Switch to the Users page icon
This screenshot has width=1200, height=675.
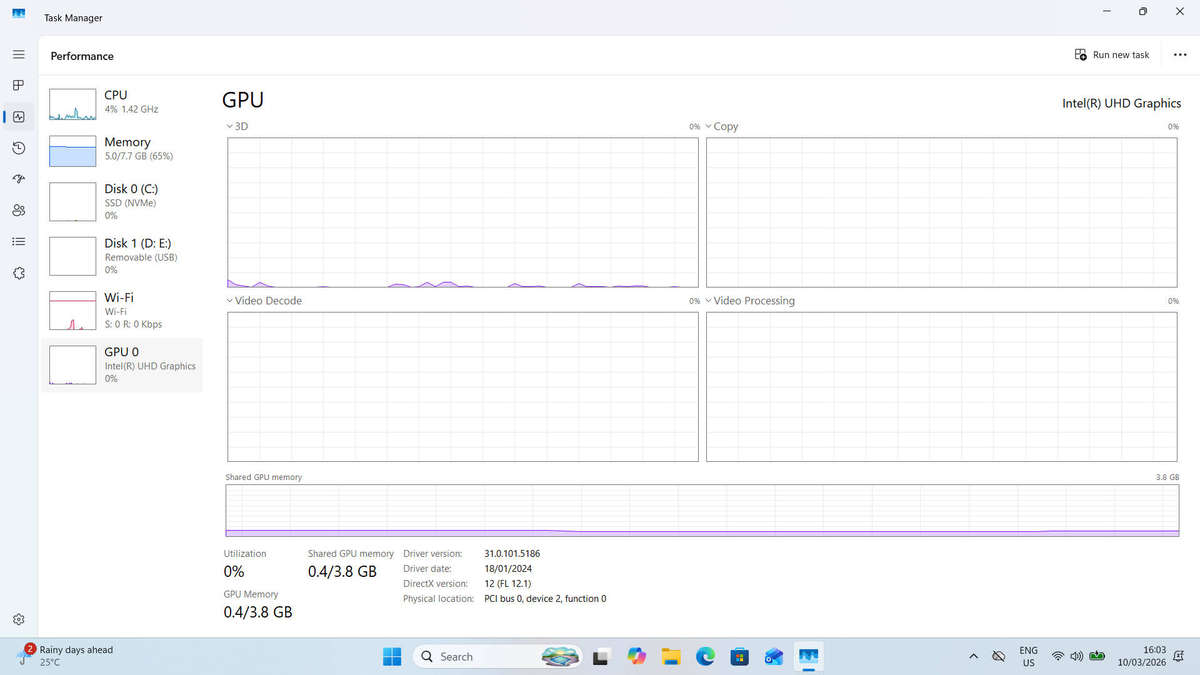click(x=18, y=210)
